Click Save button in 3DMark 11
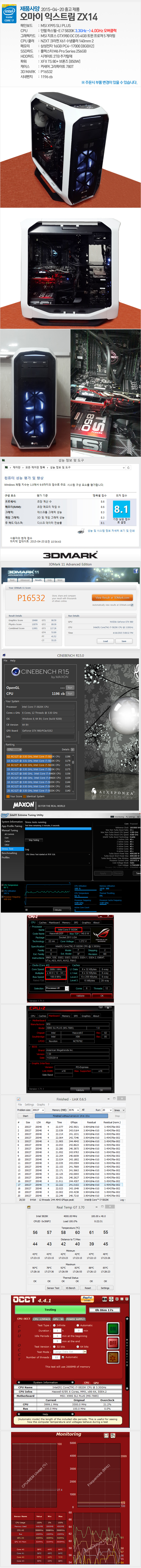 point(124,641)
